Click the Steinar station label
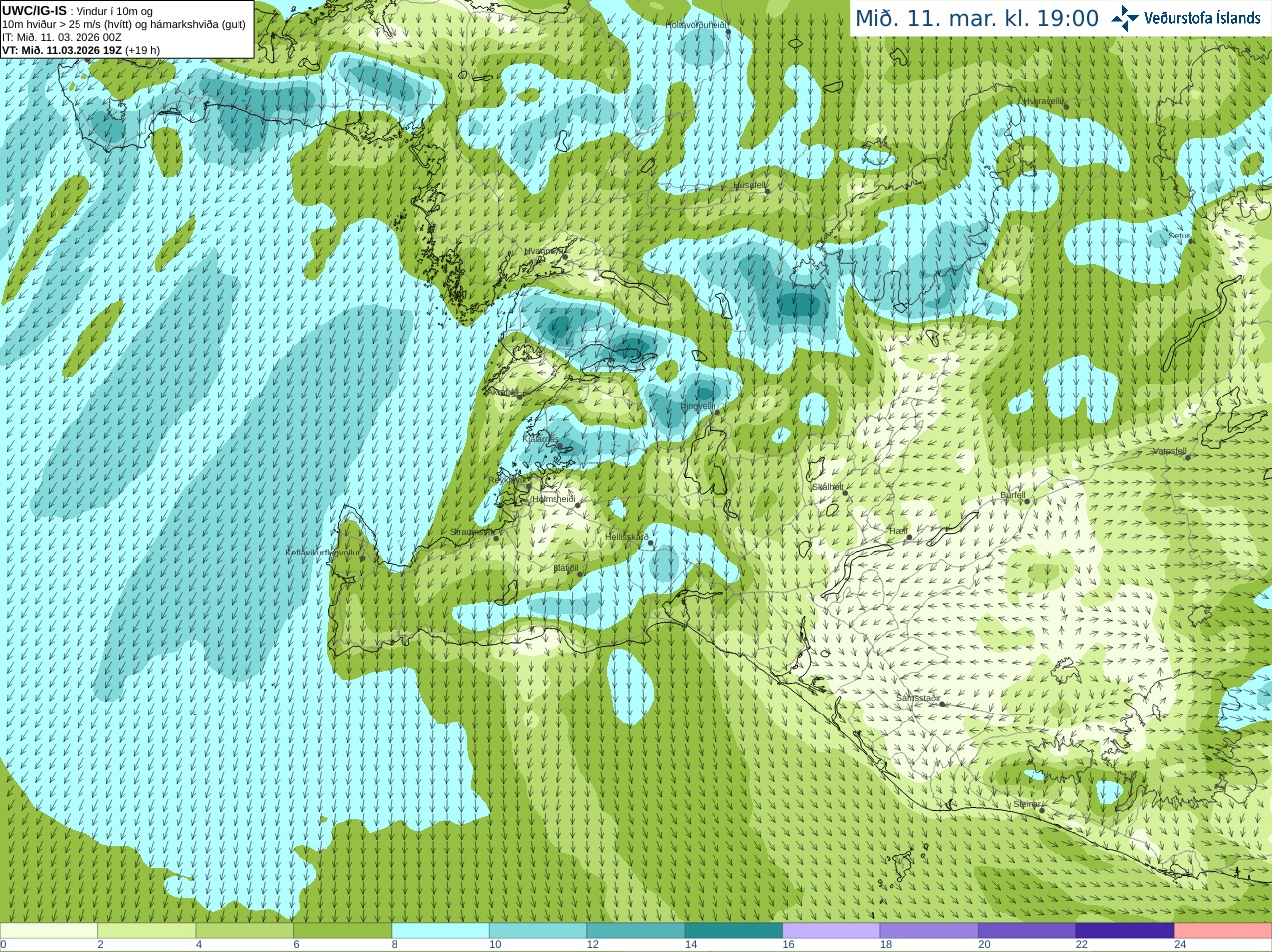 1028,804
